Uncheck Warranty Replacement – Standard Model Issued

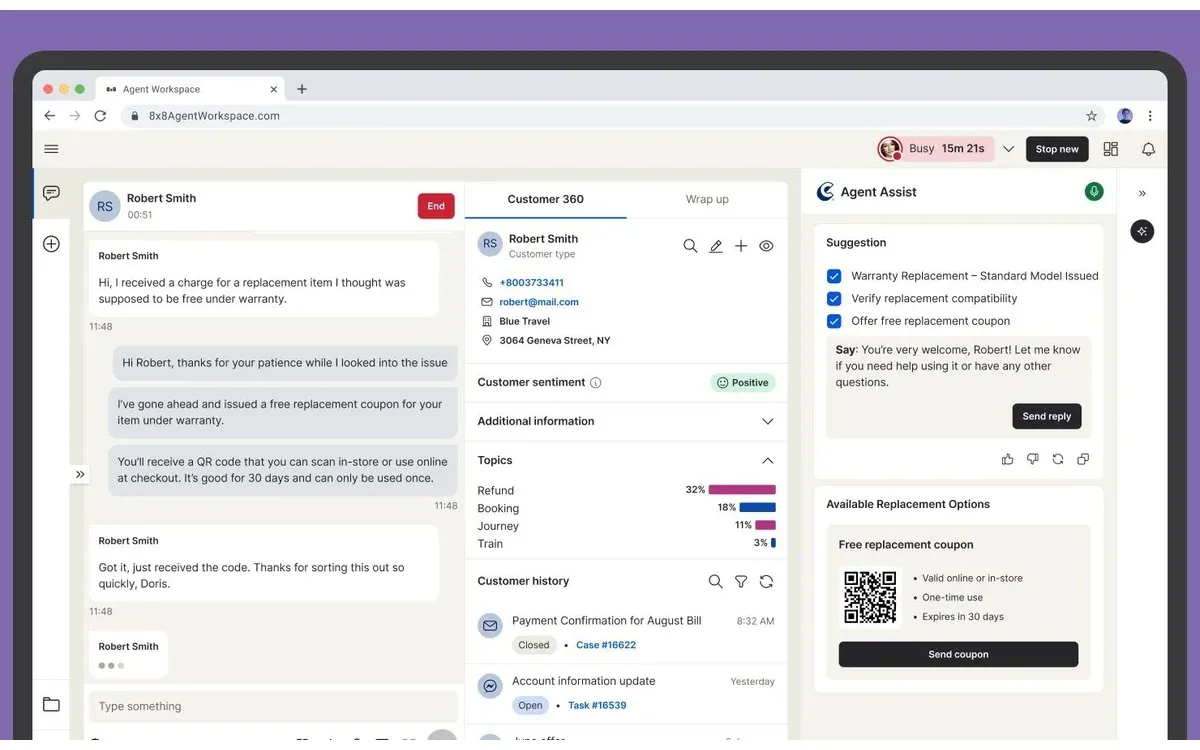pyautogui.click(x=834, y=276)
